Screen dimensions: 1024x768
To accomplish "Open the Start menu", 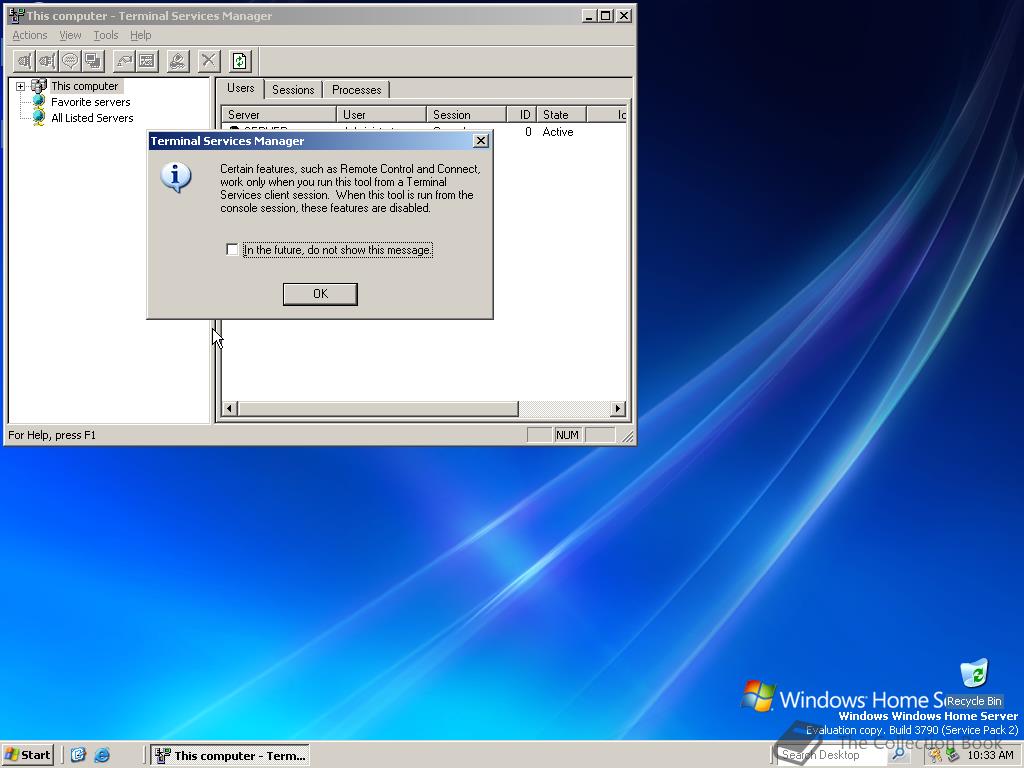I will pos(28,755).
